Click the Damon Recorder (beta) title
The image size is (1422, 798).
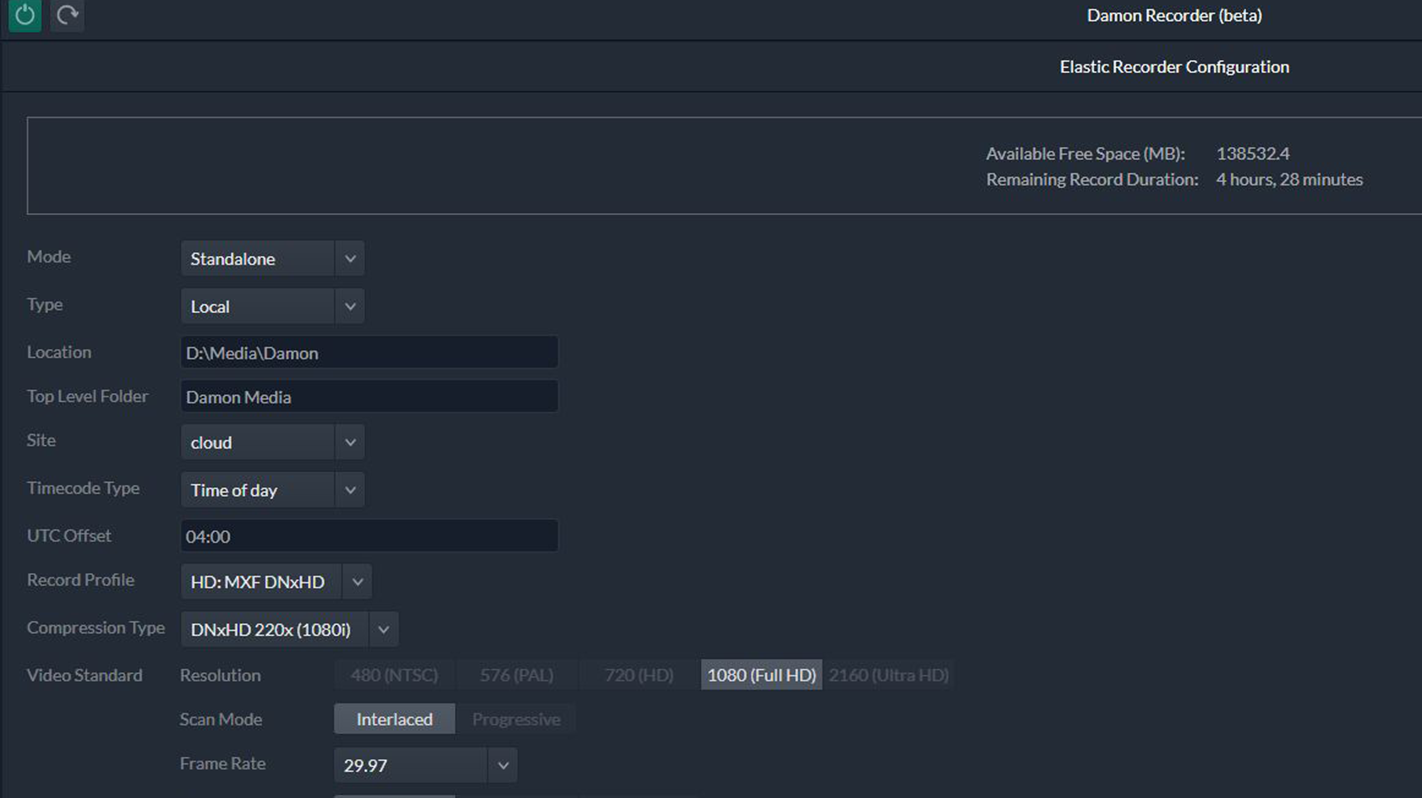pos(1174,15)
